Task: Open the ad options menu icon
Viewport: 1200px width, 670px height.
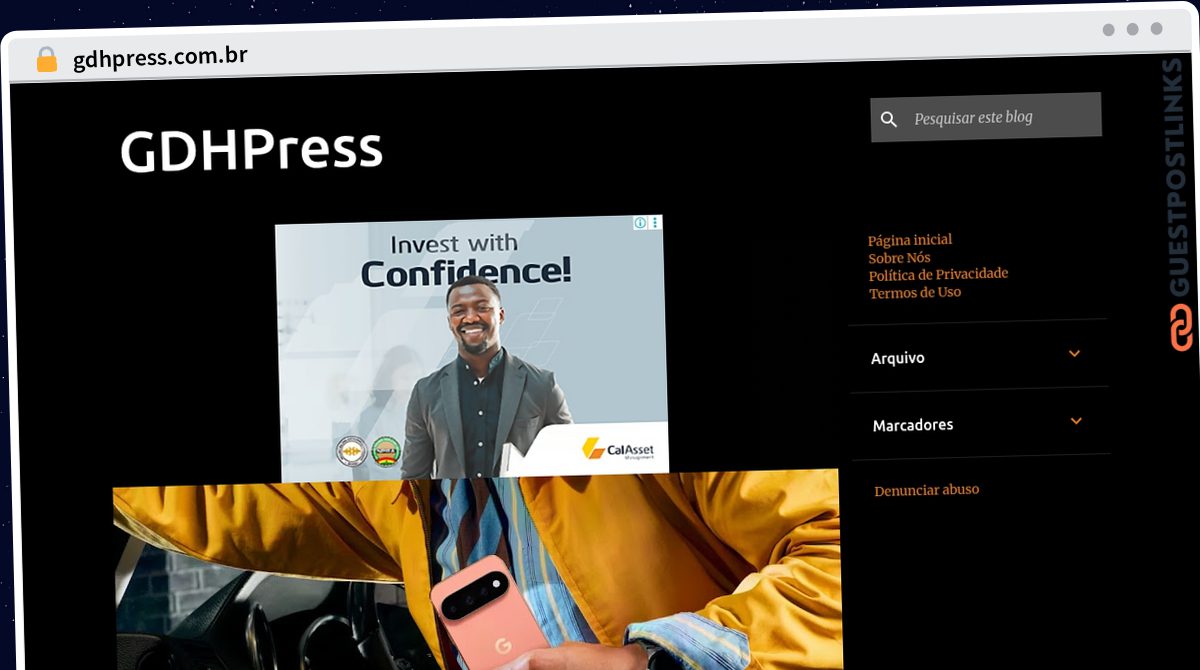Action: tap(656, 223)
